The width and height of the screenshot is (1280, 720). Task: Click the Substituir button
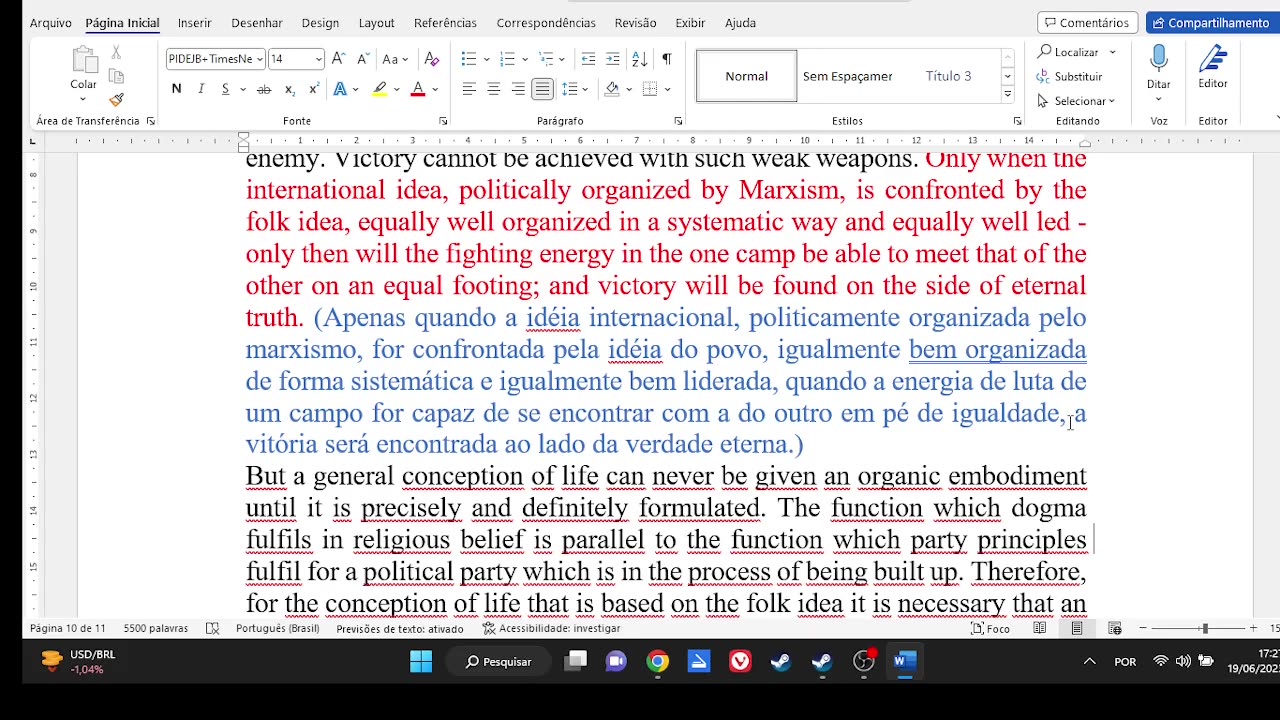[x=1070, y=76]
